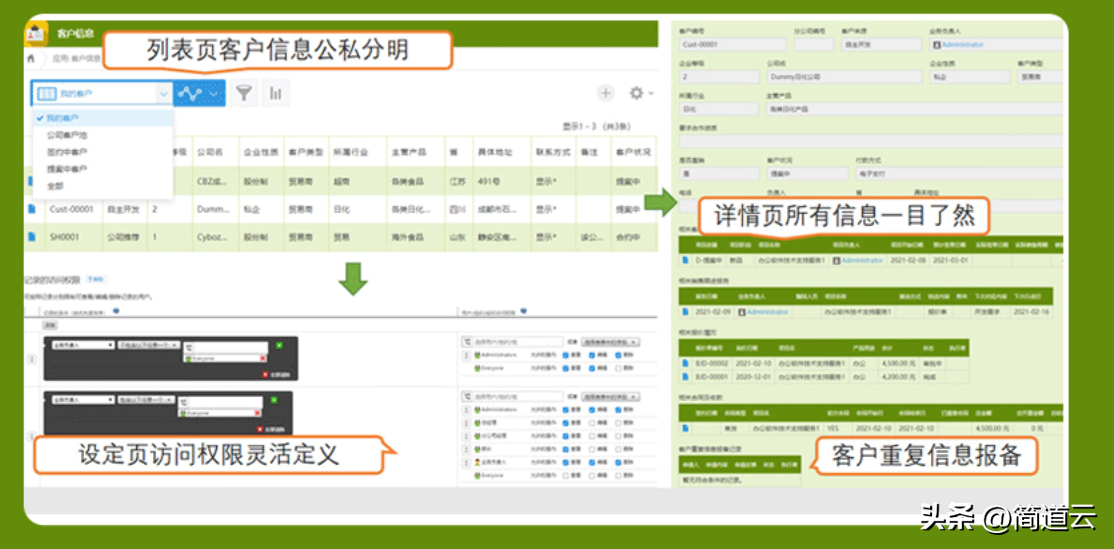Open operator dropdown in lower rule block

click(x=146, y=400)
